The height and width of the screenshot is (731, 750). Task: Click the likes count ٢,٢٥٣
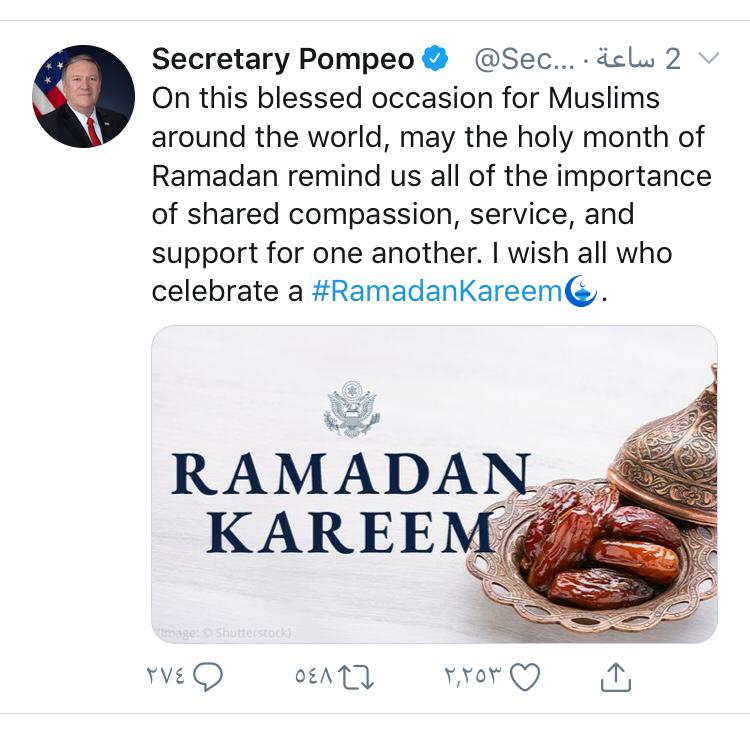coord(472,677)
